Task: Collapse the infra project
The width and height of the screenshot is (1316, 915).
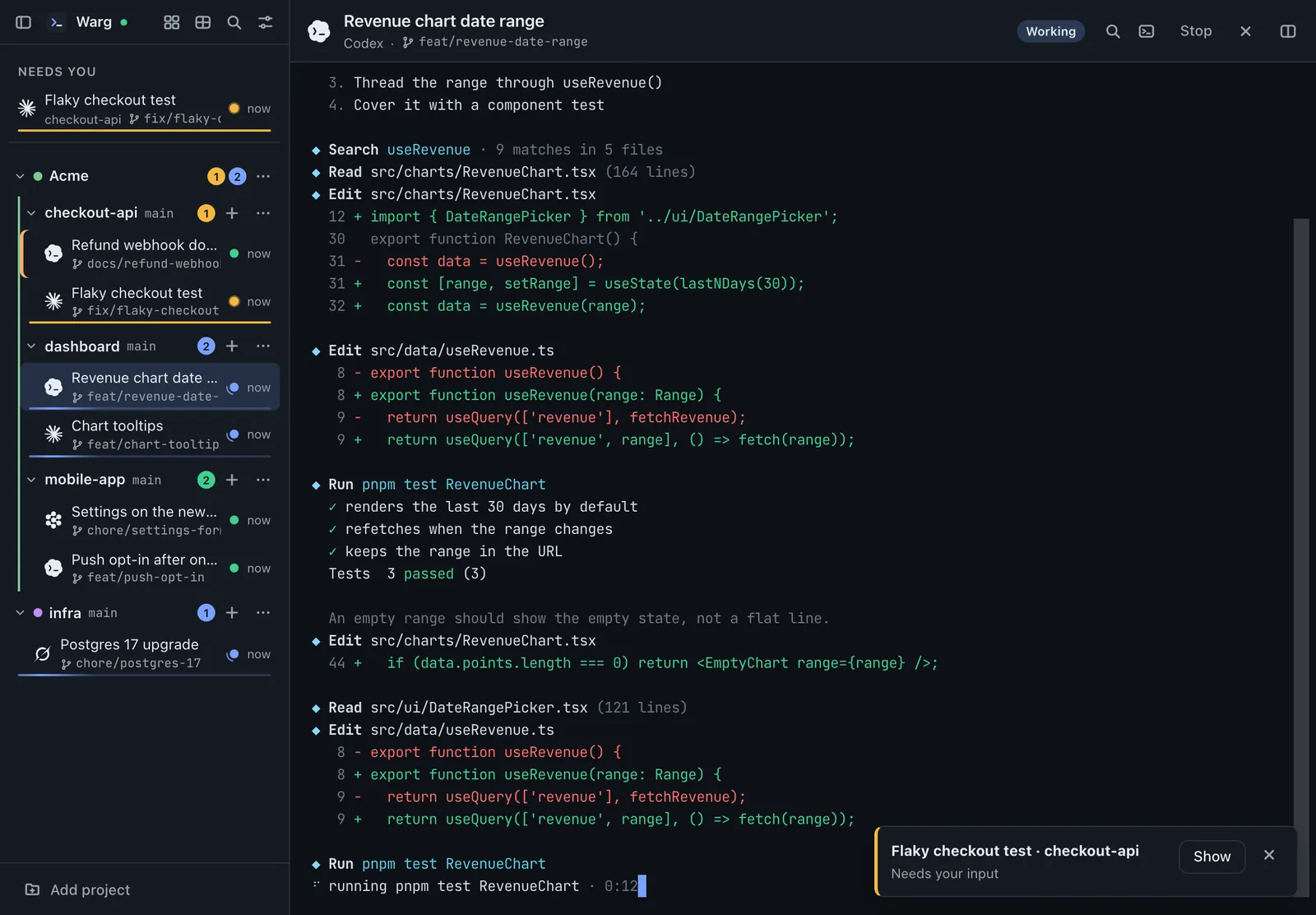Action: coord(21,613)
